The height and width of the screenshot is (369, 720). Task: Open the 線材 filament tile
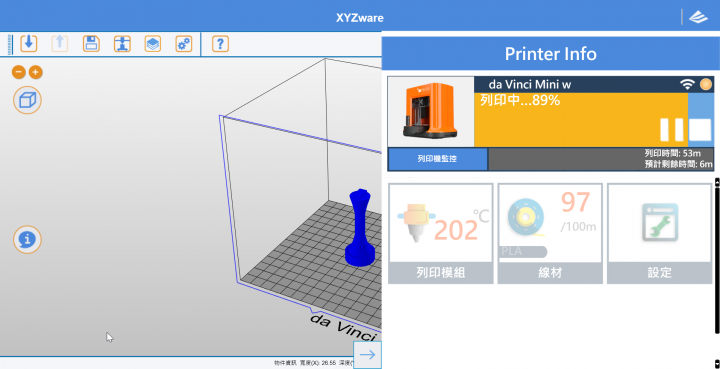click(550, 233)
